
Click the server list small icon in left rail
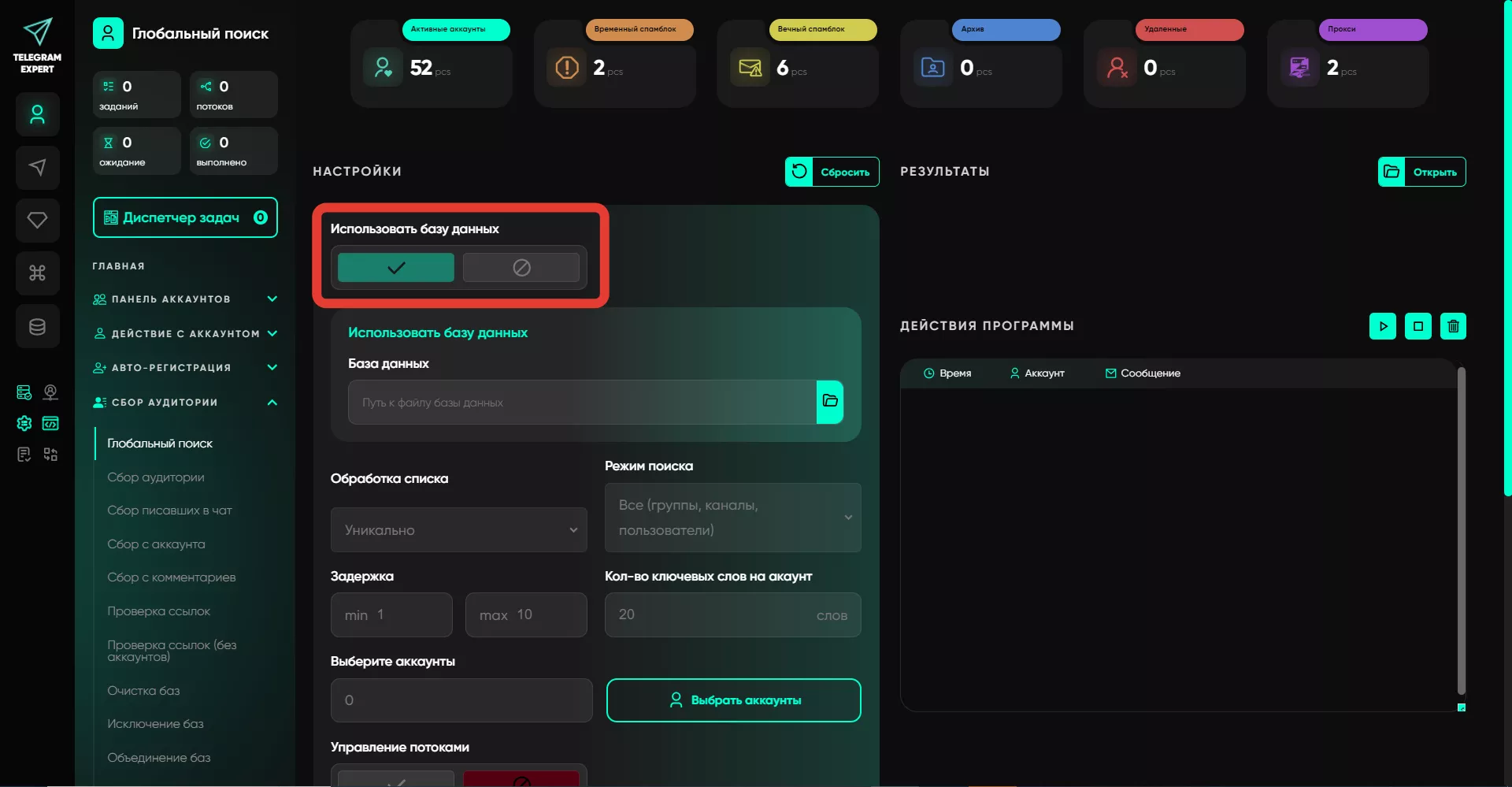tap(24, 392)
